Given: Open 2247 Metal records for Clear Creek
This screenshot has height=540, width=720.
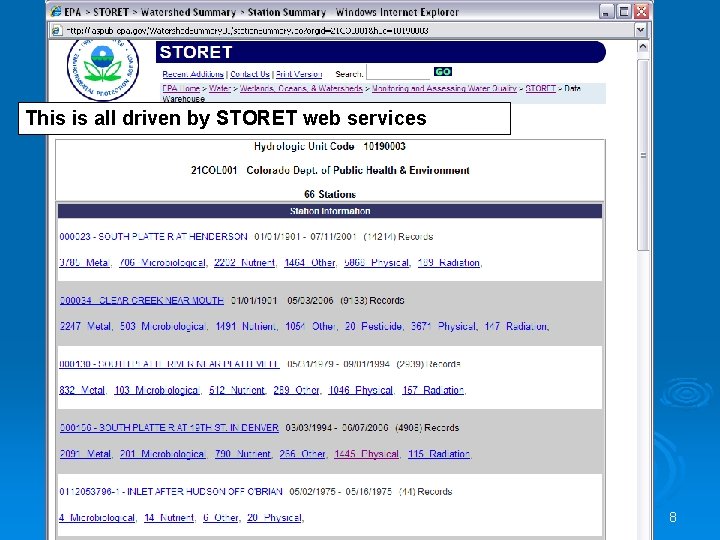Looking at the screenshot, I should [x=85, y=326].
